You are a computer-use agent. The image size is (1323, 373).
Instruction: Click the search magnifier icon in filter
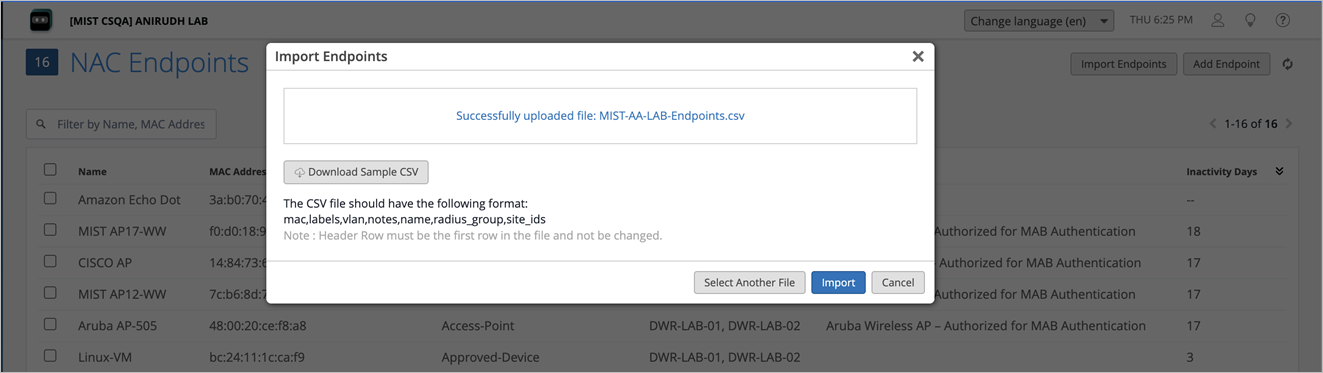click(41, 124)
